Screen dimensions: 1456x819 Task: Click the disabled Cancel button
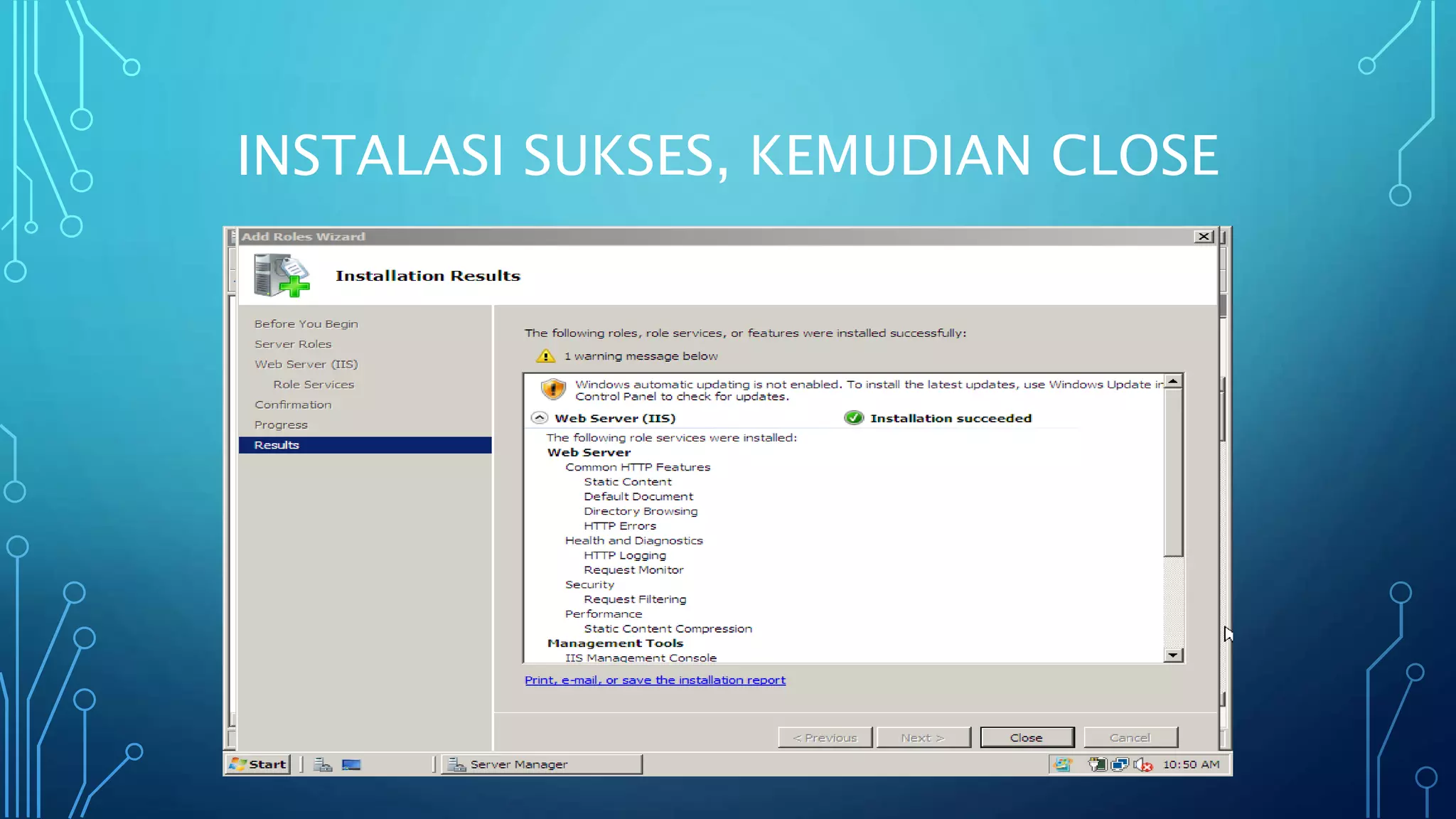pos(1130,737)
